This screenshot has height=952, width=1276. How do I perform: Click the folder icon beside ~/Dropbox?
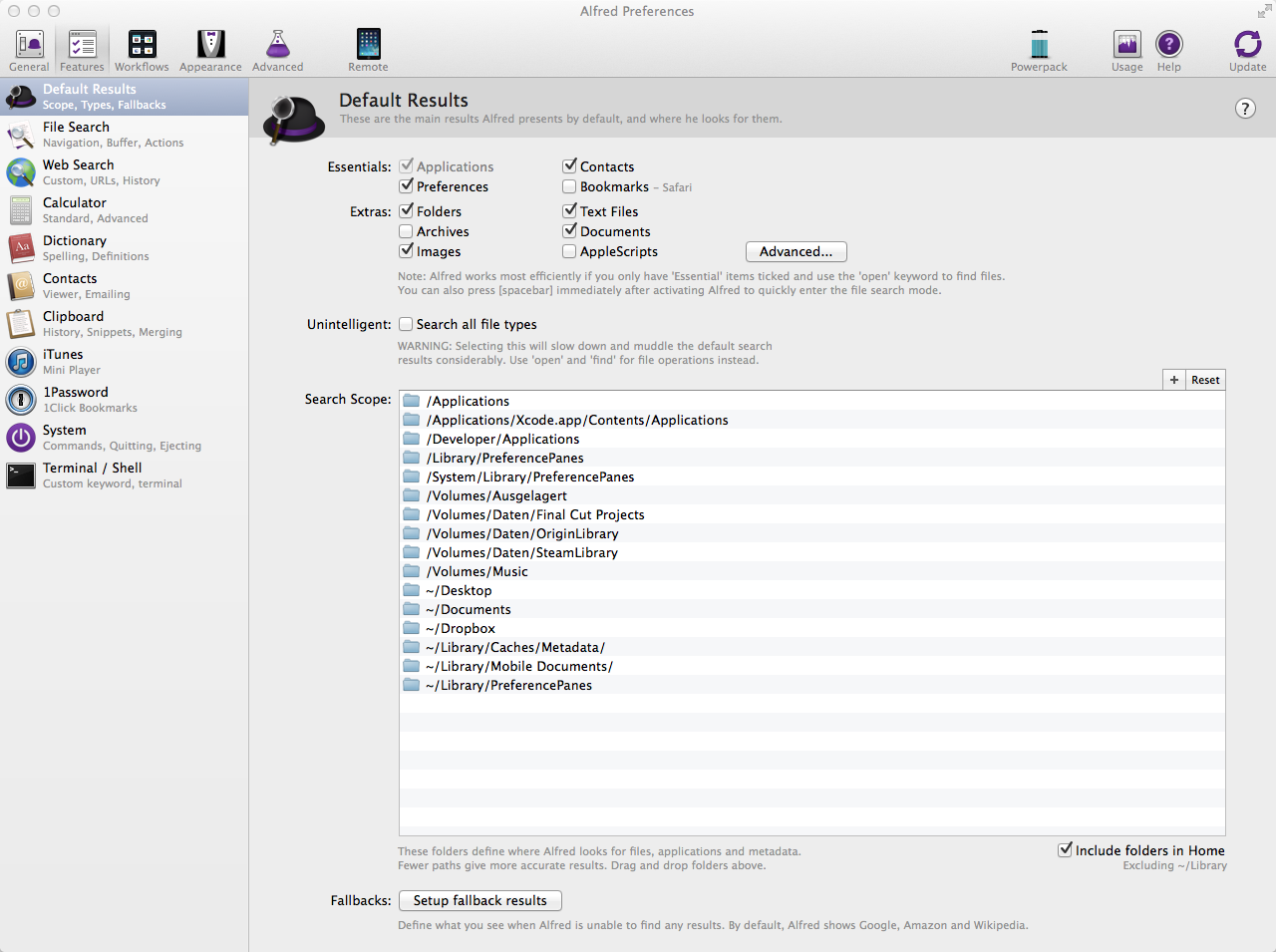click(411, 628)
